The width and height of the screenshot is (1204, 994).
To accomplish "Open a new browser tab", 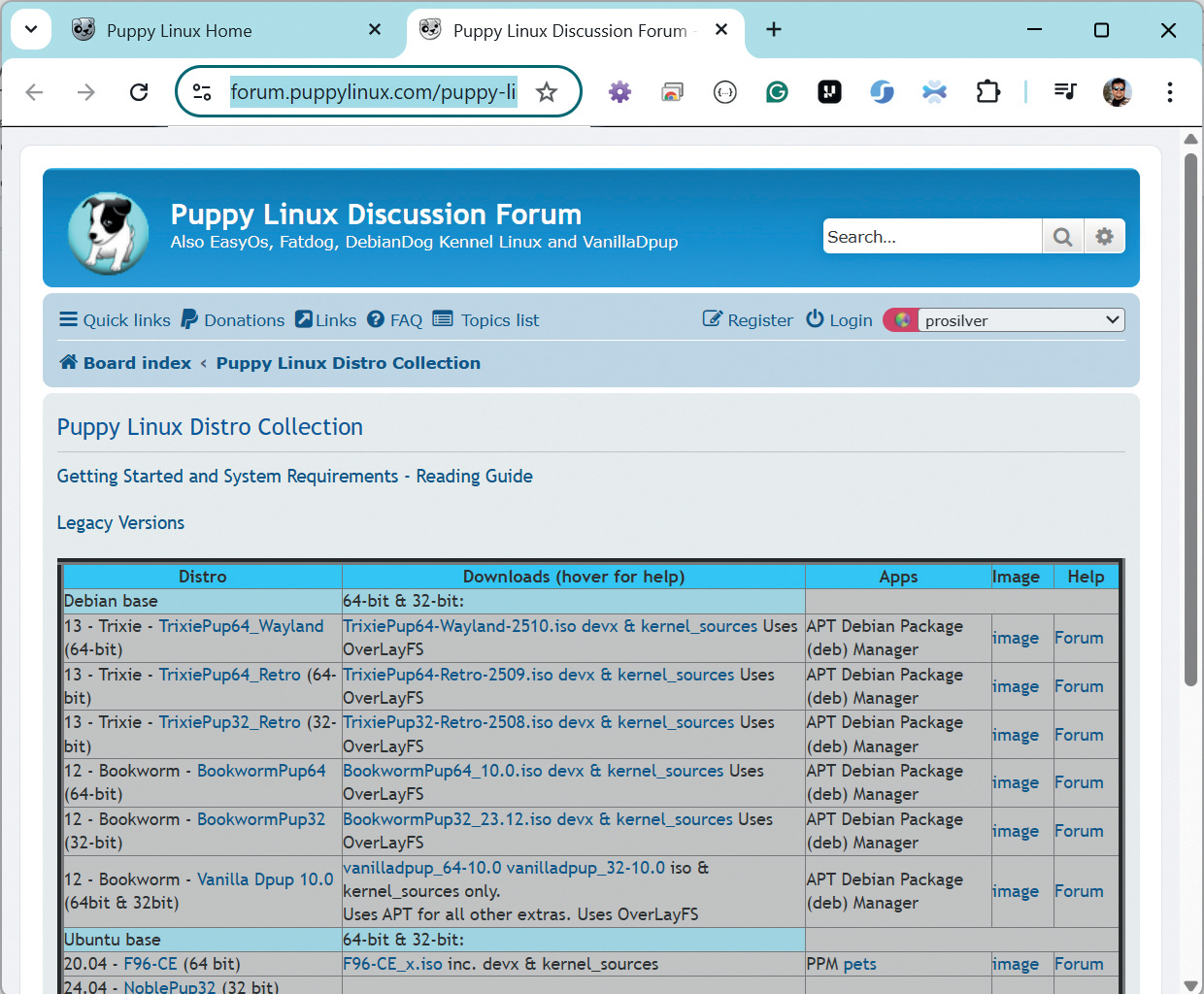I will [774, 30].
